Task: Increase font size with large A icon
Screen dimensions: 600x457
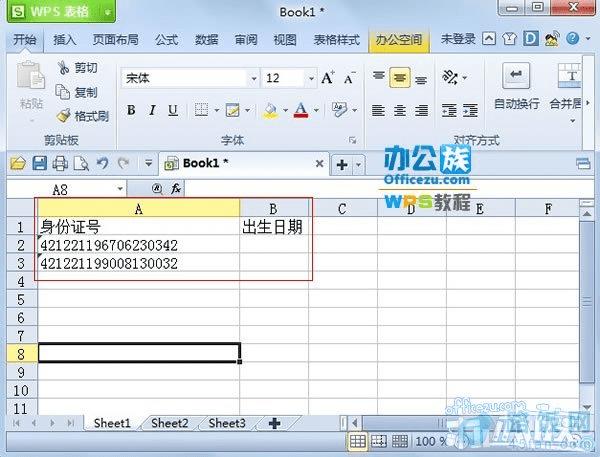Action: [328, 78]
